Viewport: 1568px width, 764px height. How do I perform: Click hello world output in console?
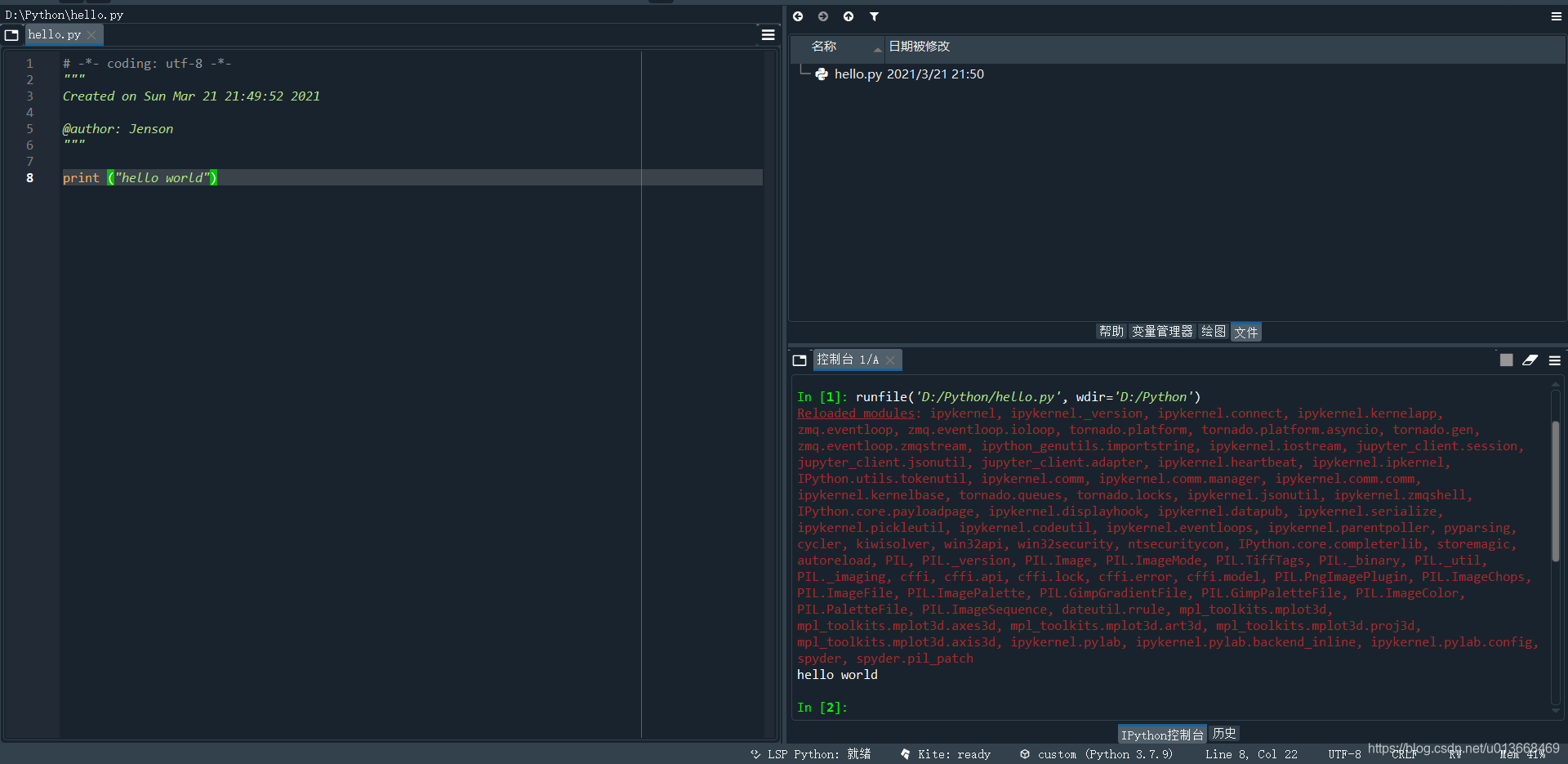[x=837, y=675]
